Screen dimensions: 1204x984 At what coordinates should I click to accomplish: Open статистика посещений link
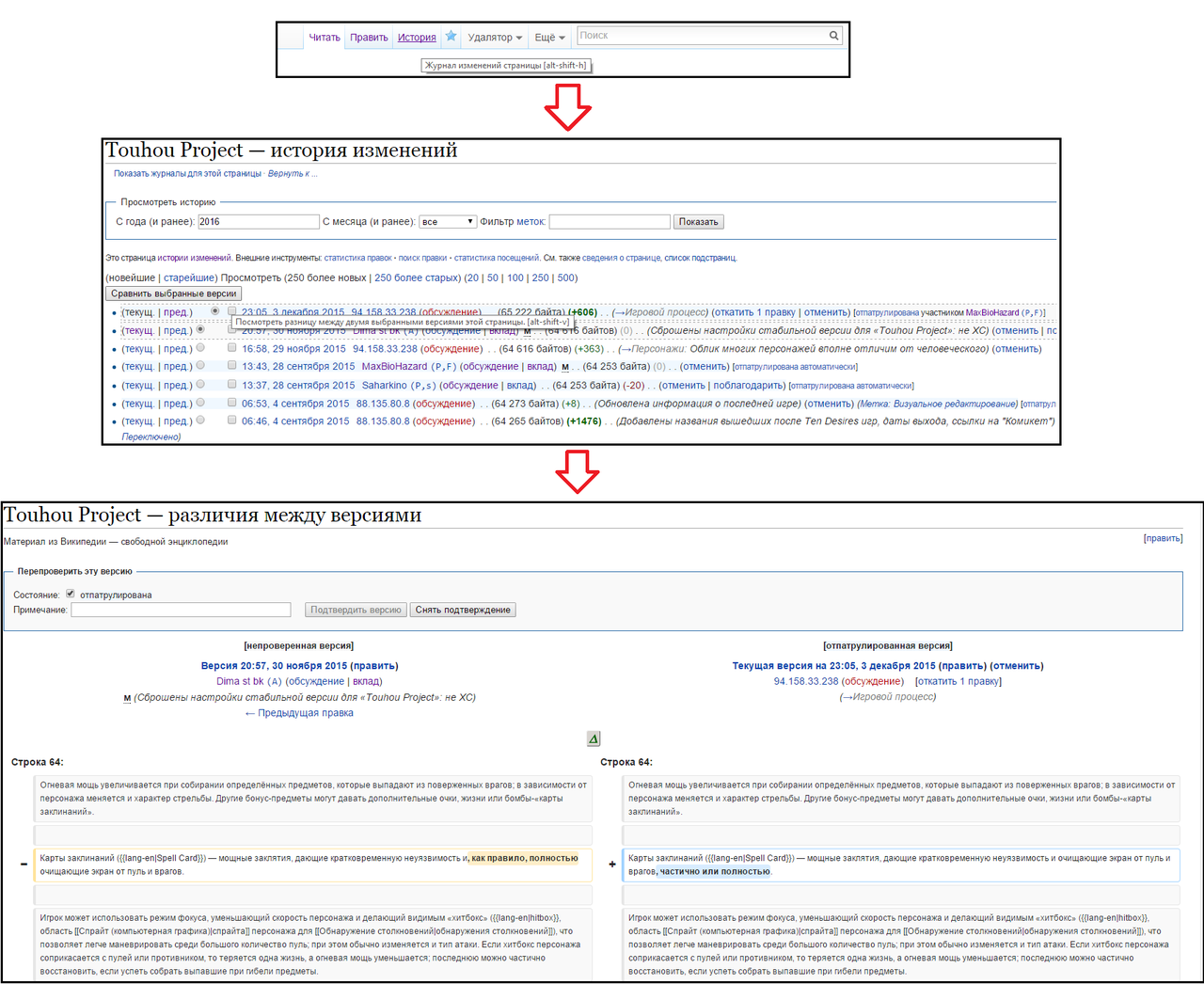[497, 258]
